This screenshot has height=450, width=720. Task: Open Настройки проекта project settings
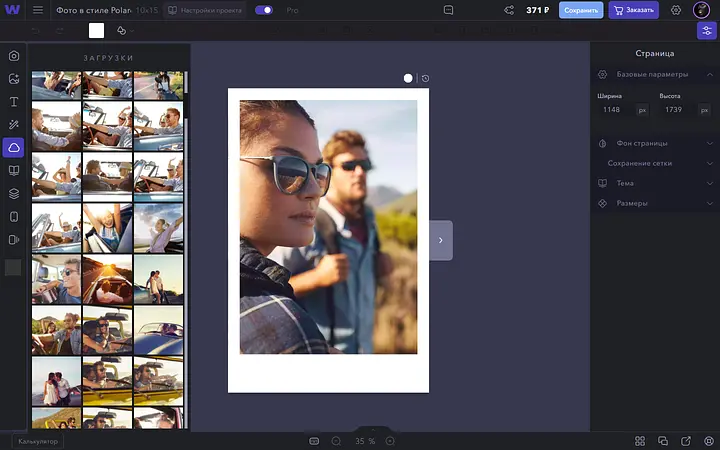click(205, 10)
